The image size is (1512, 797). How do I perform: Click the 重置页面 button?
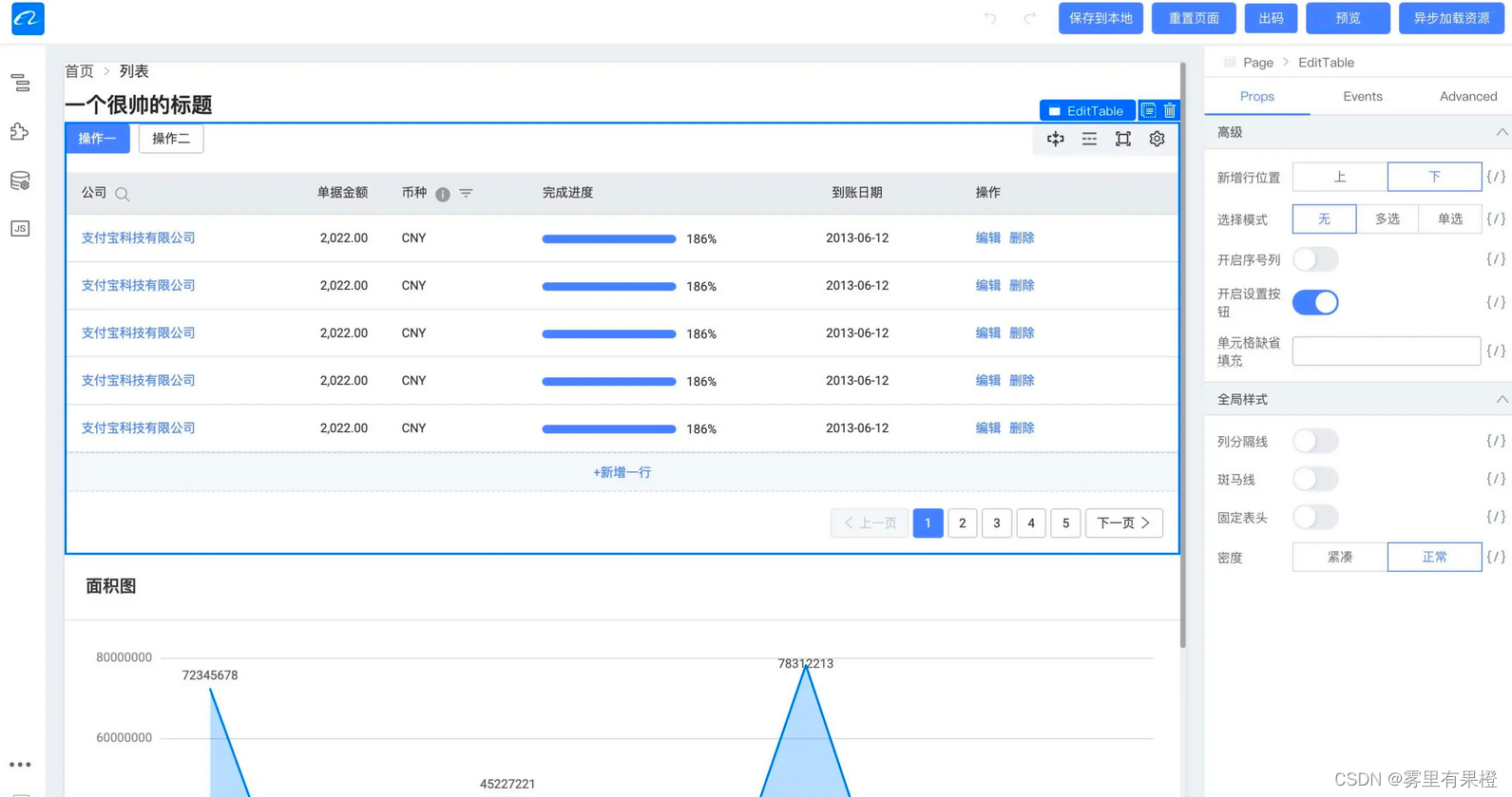1194,18
